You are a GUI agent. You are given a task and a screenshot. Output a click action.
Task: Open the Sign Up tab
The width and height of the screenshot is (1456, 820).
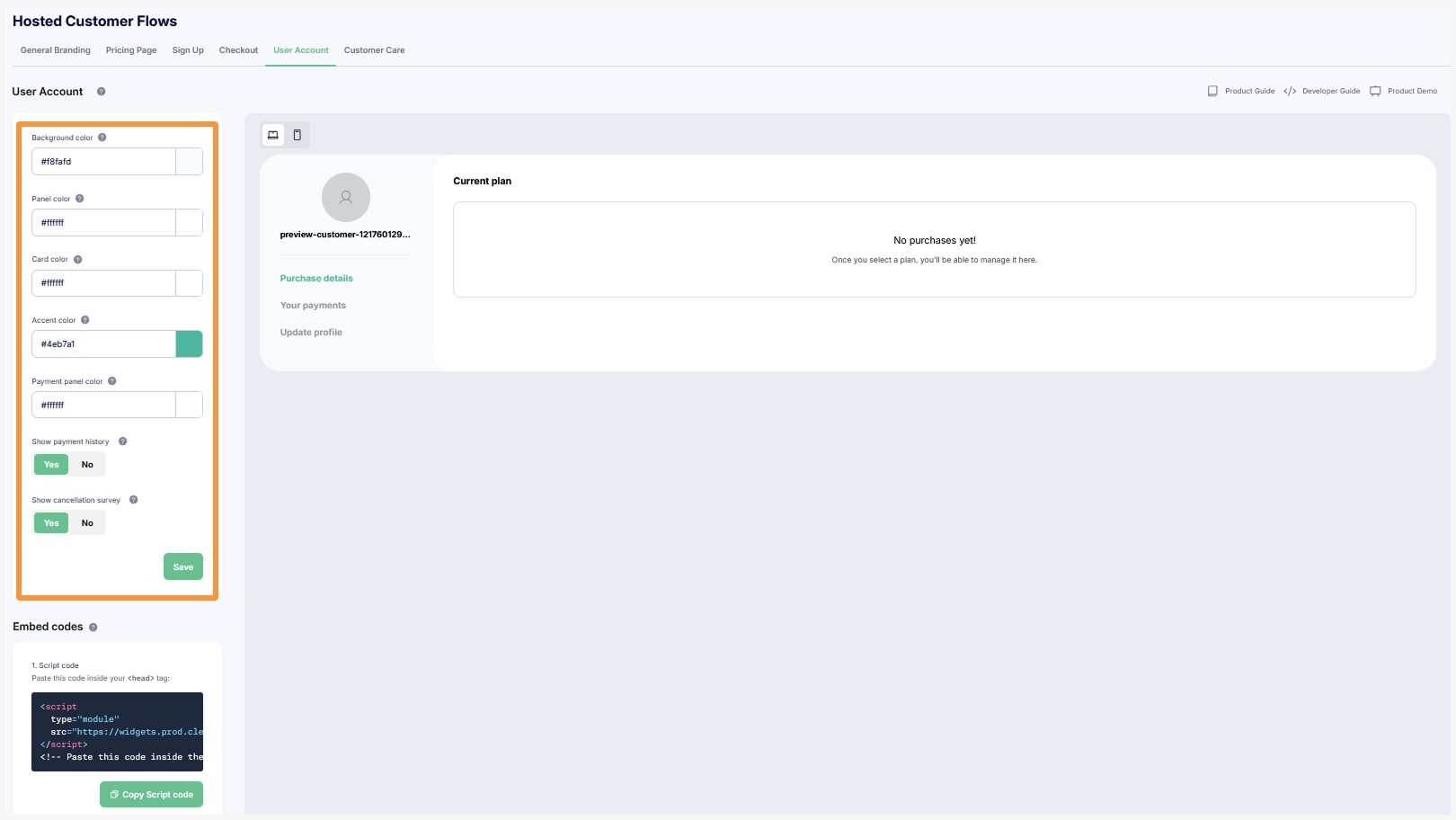[x=188, y=50]
